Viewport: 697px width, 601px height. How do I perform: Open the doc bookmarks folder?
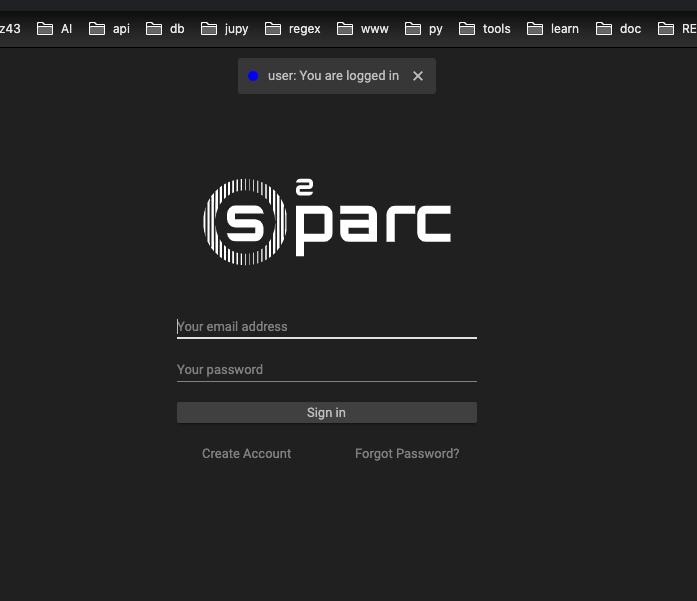pyautogui.click(x=618, y=29)
